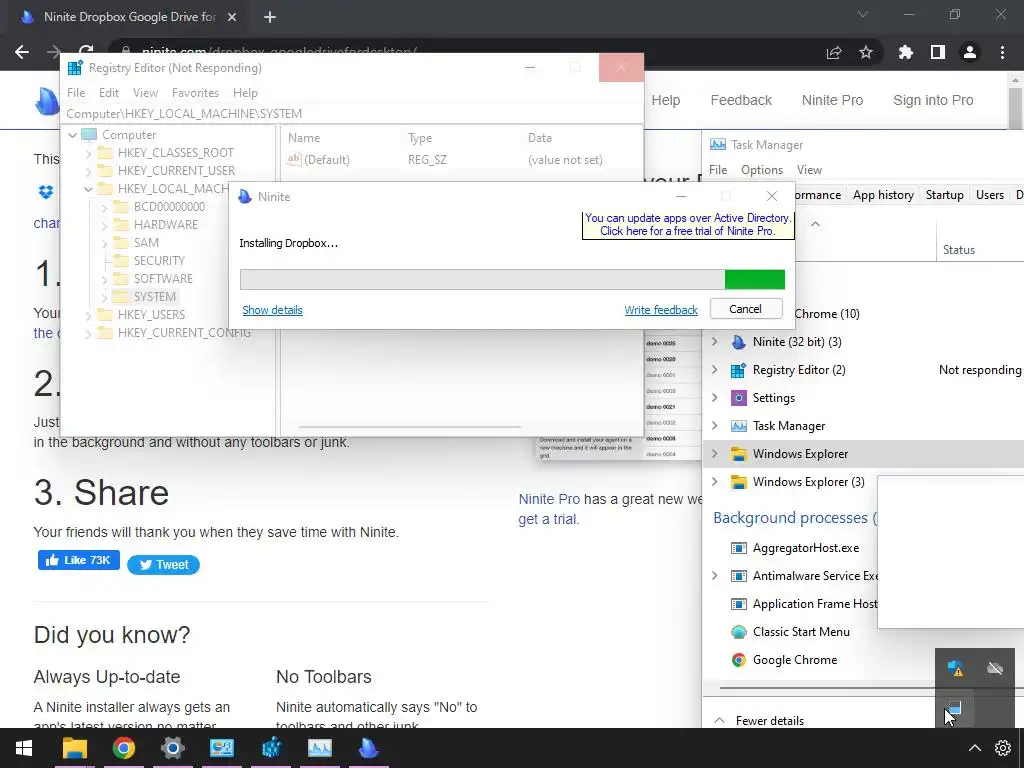Screen dimensions: 1024x768
Task: Open the OneDrive cloud icon in the tray overflow
Action: point(995,668)
